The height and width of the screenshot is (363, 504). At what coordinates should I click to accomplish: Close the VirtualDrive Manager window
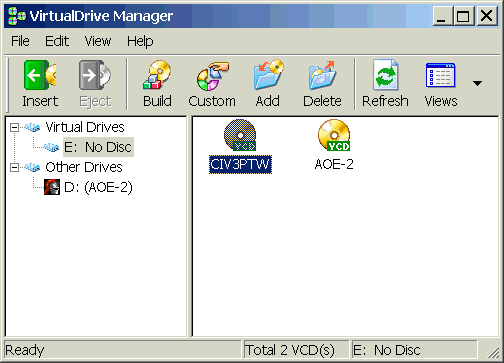pos(487,16)
